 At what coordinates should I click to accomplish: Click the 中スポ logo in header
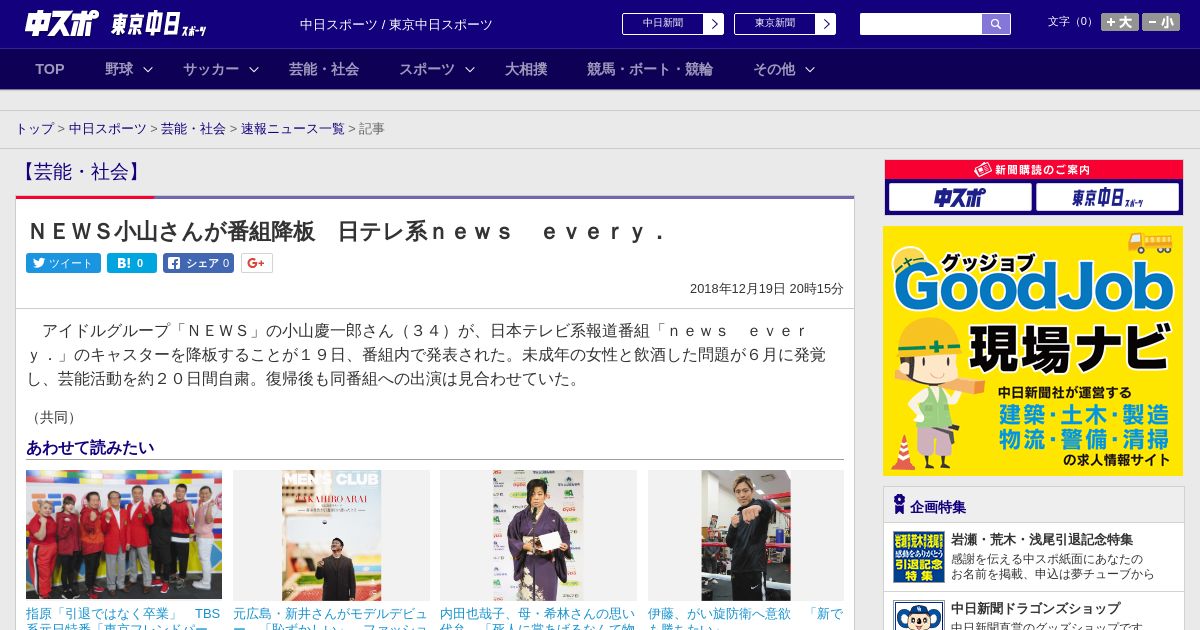[x=61, y=23]
